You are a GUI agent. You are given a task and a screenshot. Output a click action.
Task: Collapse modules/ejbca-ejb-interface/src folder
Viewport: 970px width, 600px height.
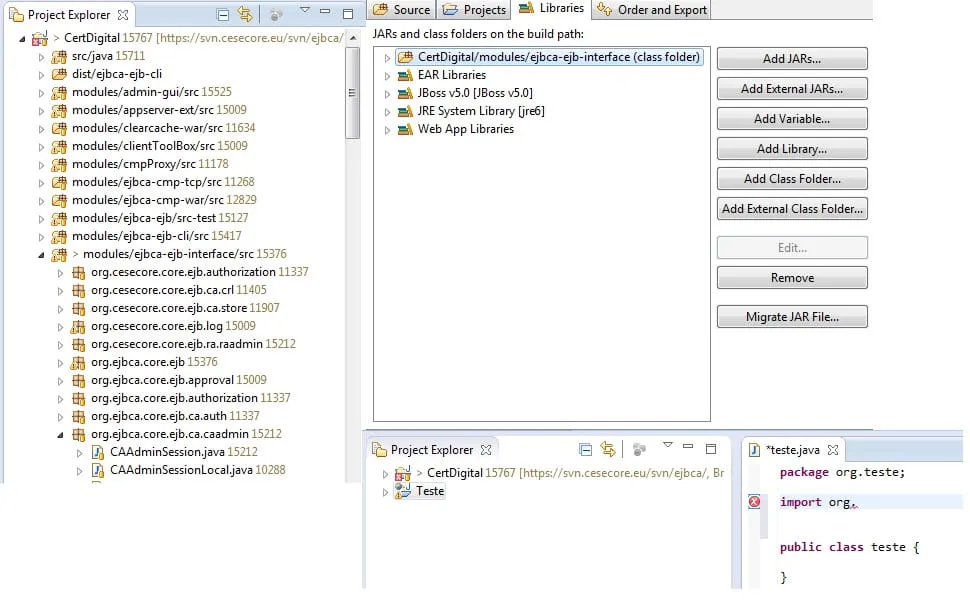point(41,255)
